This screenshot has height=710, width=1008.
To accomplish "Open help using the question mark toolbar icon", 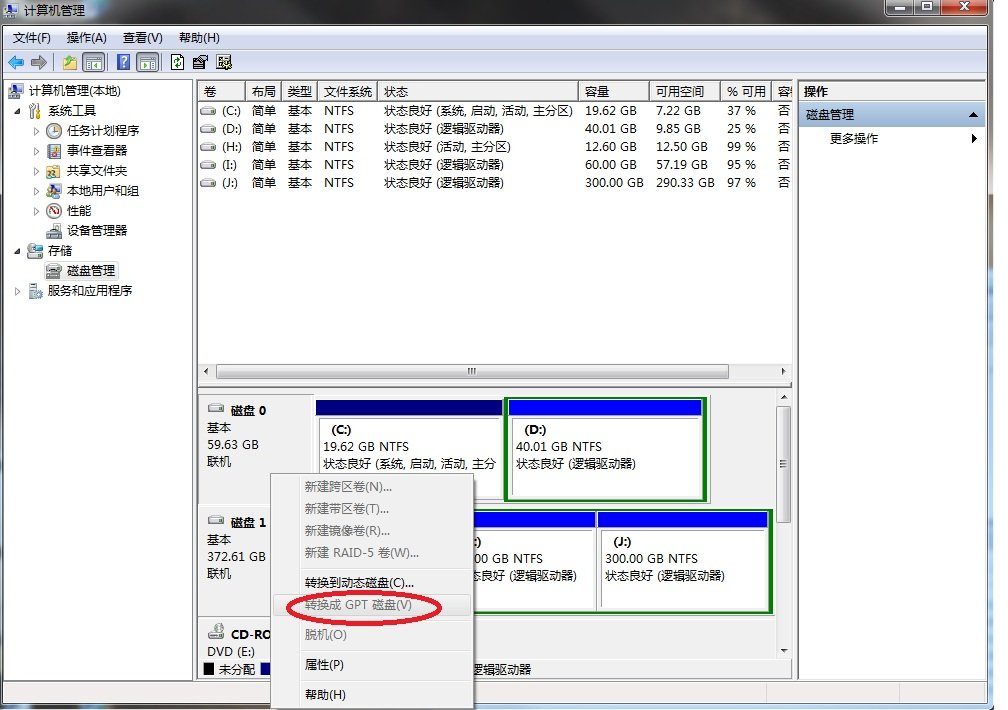I will (x=122, y=61).
